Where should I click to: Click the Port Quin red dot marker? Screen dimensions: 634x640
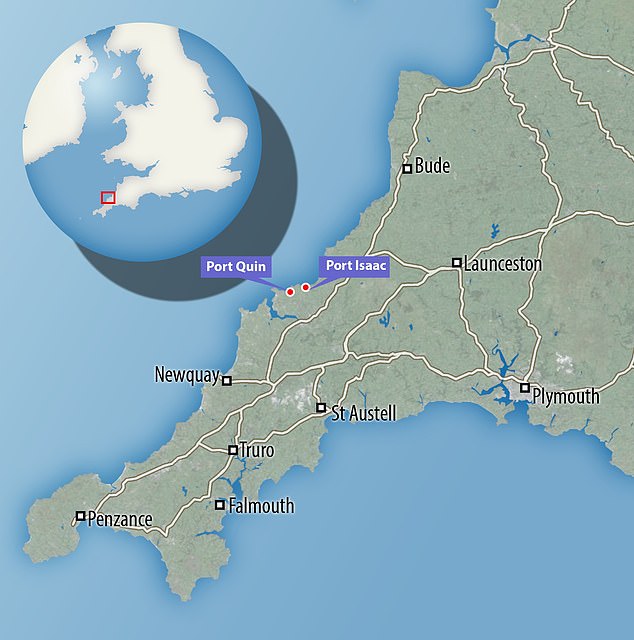pos(290,292)
